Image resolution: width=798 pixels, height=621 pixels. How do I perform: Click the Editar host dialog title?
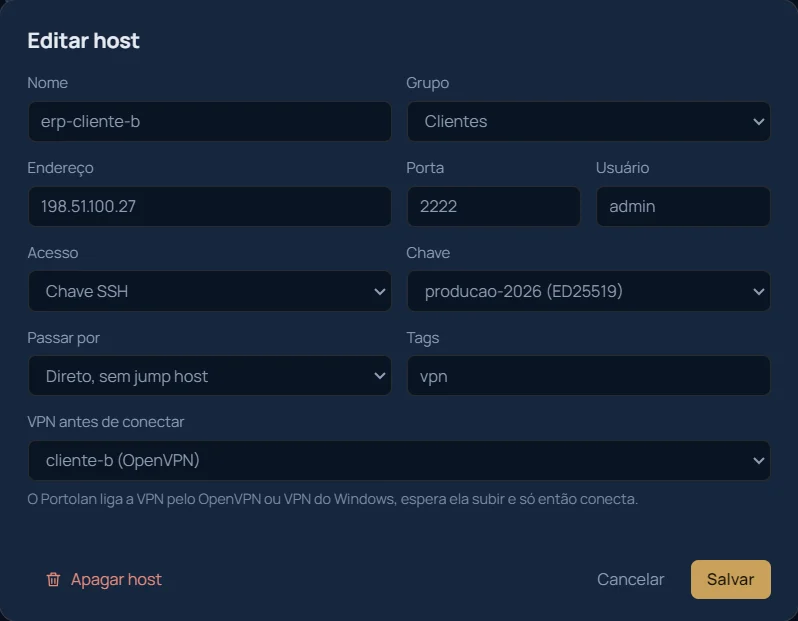click(83, 41)
